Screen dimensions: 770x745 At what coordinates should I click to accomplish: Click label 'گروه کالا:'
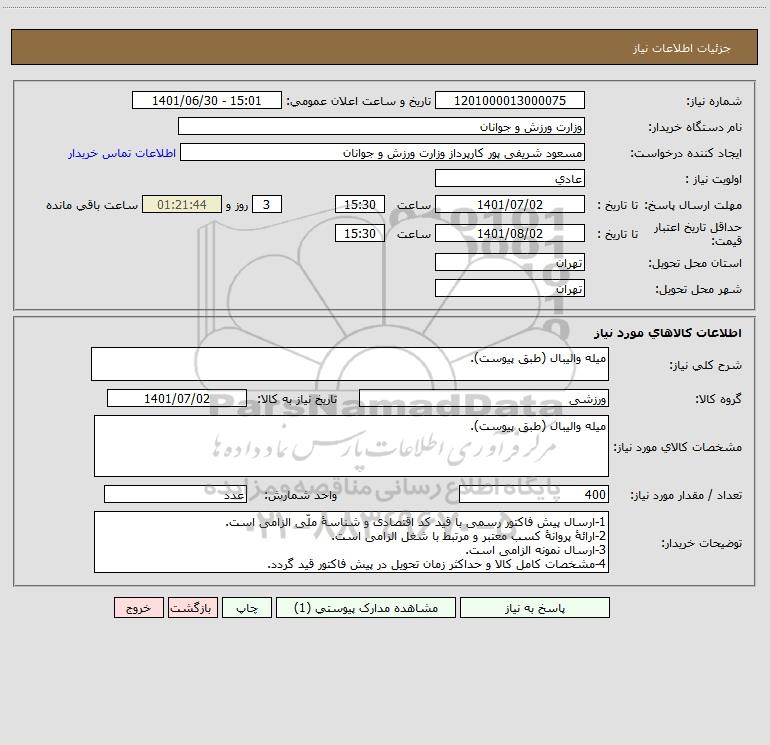tap(718, 399)
